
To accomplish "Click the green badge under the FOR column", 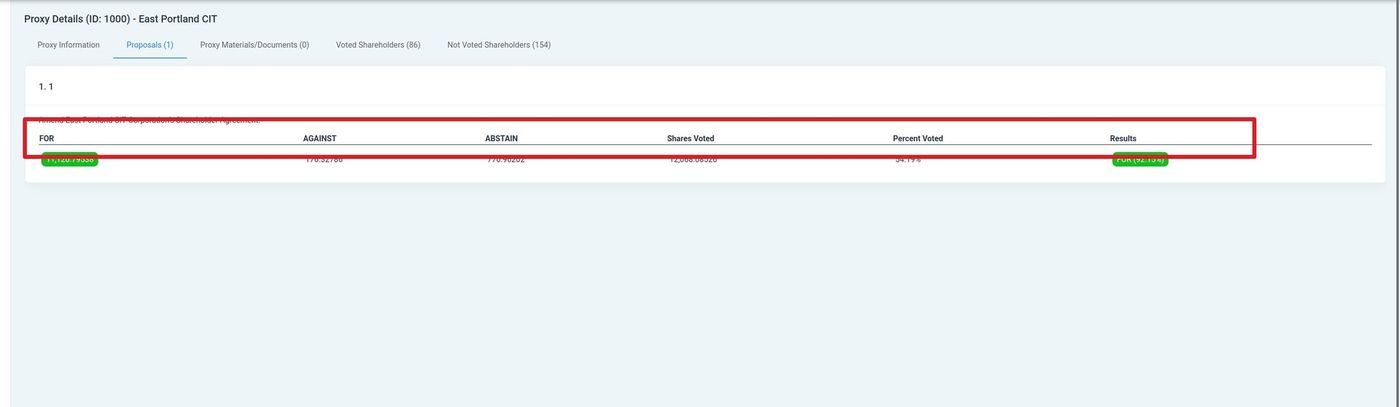I will click(69, 161).
